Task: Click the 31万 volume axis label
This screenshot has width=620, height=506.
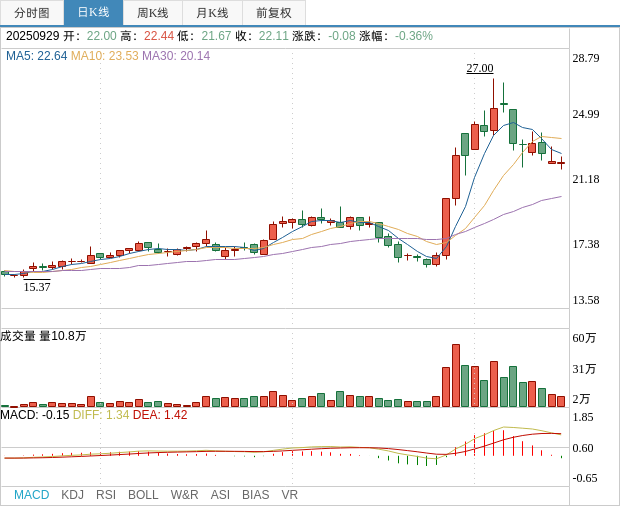Action: coord(584,369)
